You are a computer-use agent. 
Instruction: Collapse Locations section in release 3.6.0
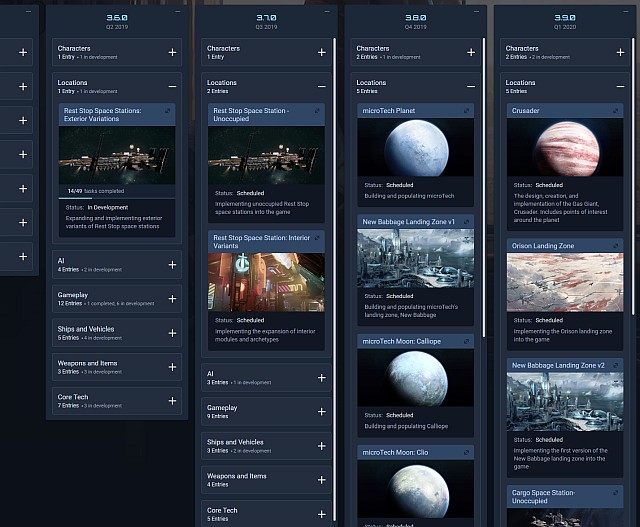pyautogui.click(x=172, y=87)
